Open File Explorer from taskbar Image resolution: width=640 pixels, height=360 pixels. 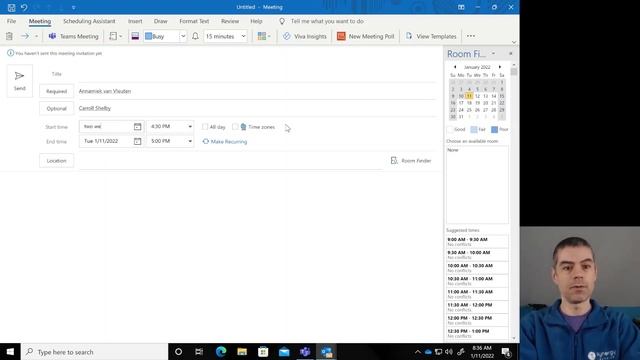pyautogui.click(x=242, y=351)
